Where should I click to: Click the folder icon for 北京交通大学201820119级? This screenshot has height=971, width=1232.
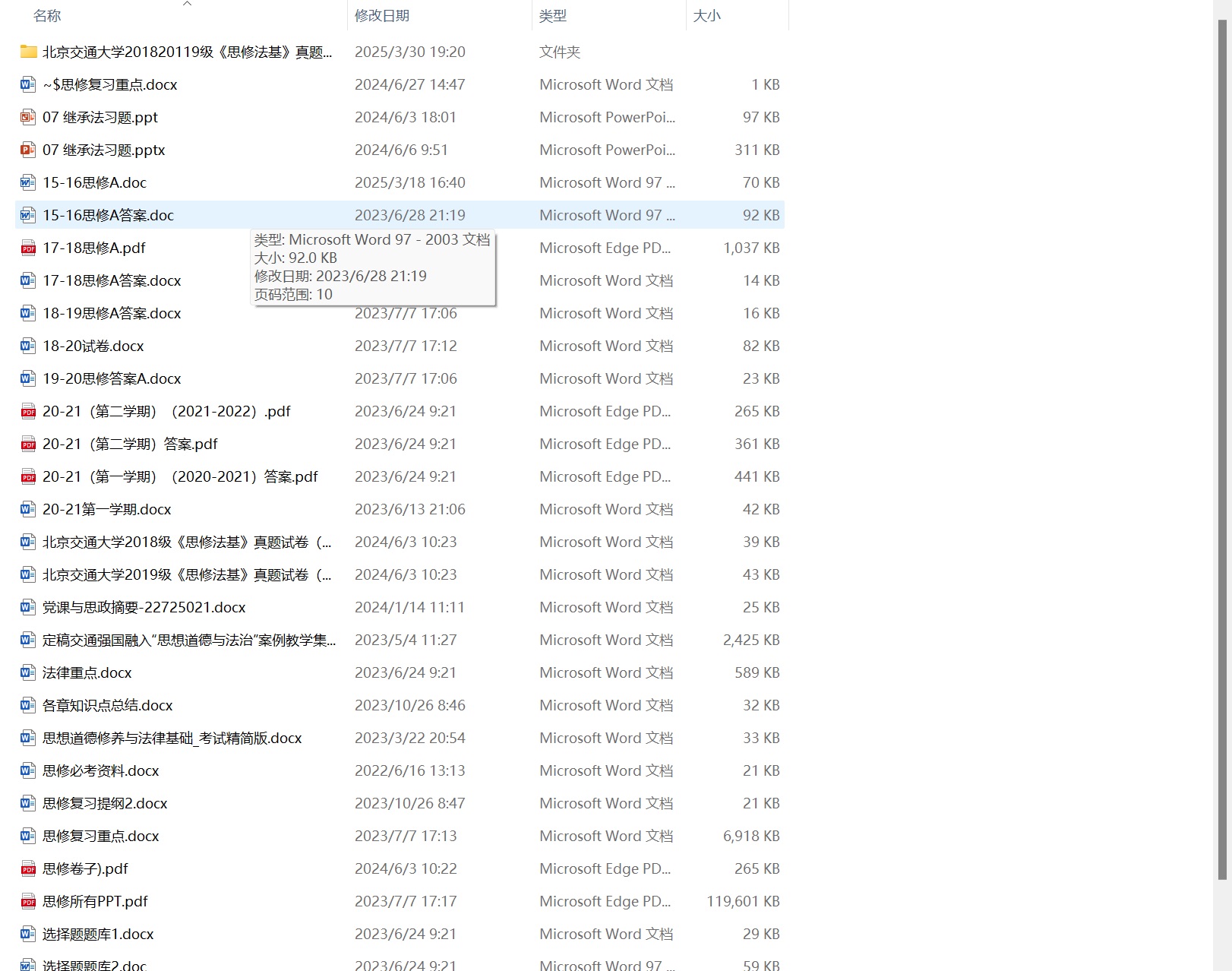click(x=28, y=52)
